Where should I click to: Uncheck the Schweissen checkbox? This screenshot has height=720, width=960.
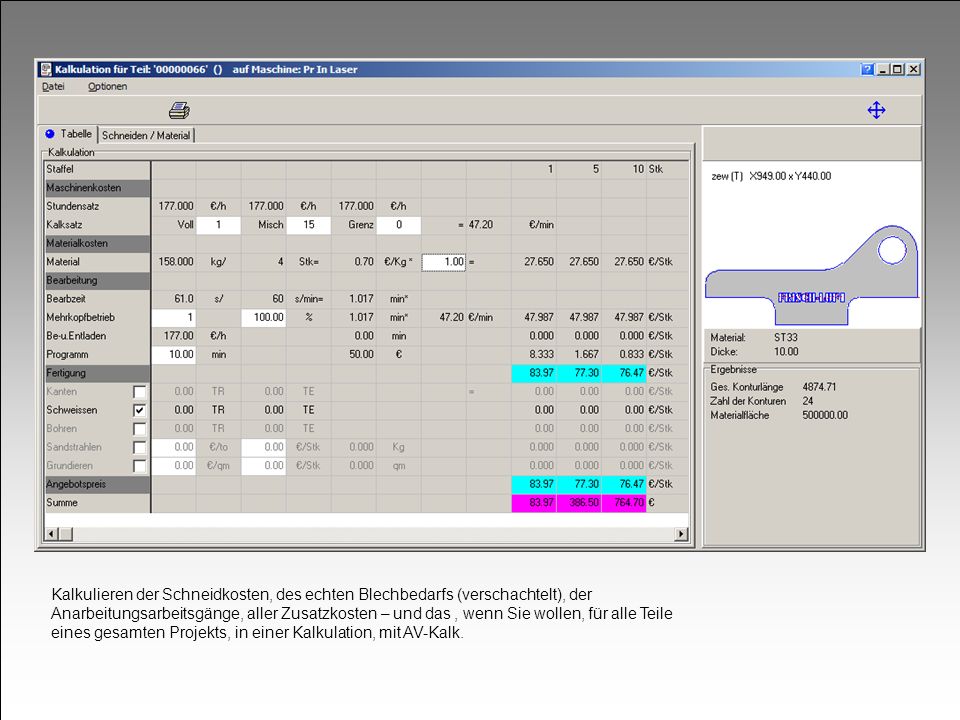click(x=140, y=410)
